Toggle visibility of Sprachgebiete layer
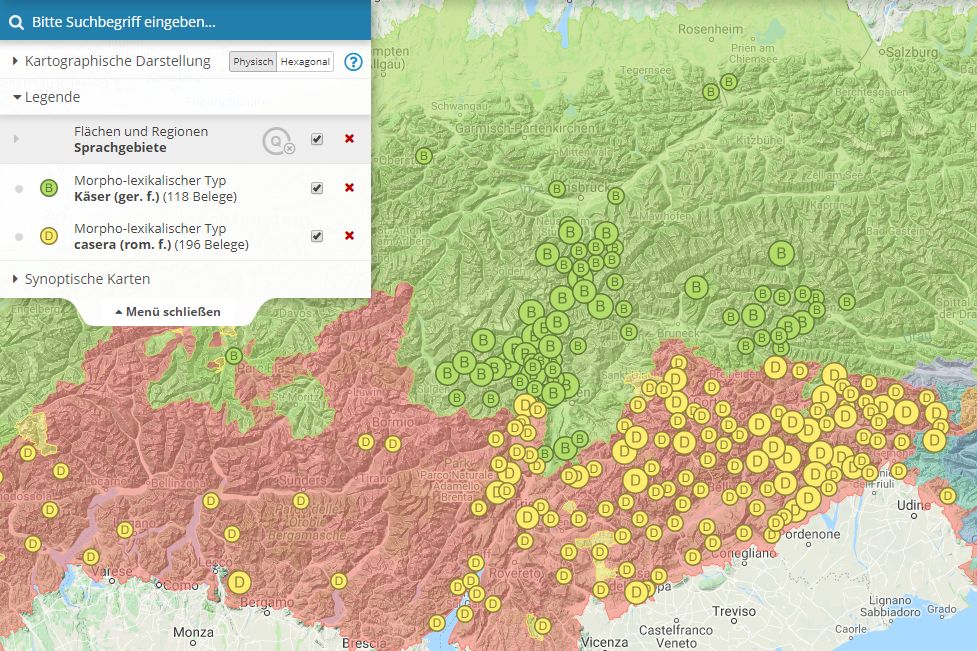977x651 pixels. pyautogui.click(x=317, y=139)
